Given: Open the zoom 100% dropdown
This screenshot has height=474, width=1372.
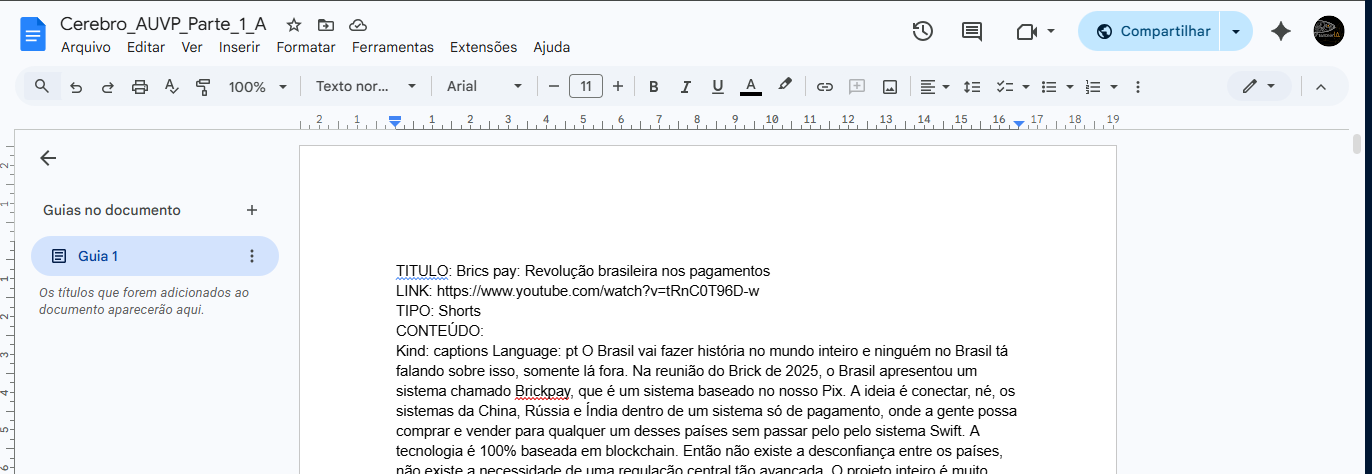Looking at the screenshot, I should 257,87.
